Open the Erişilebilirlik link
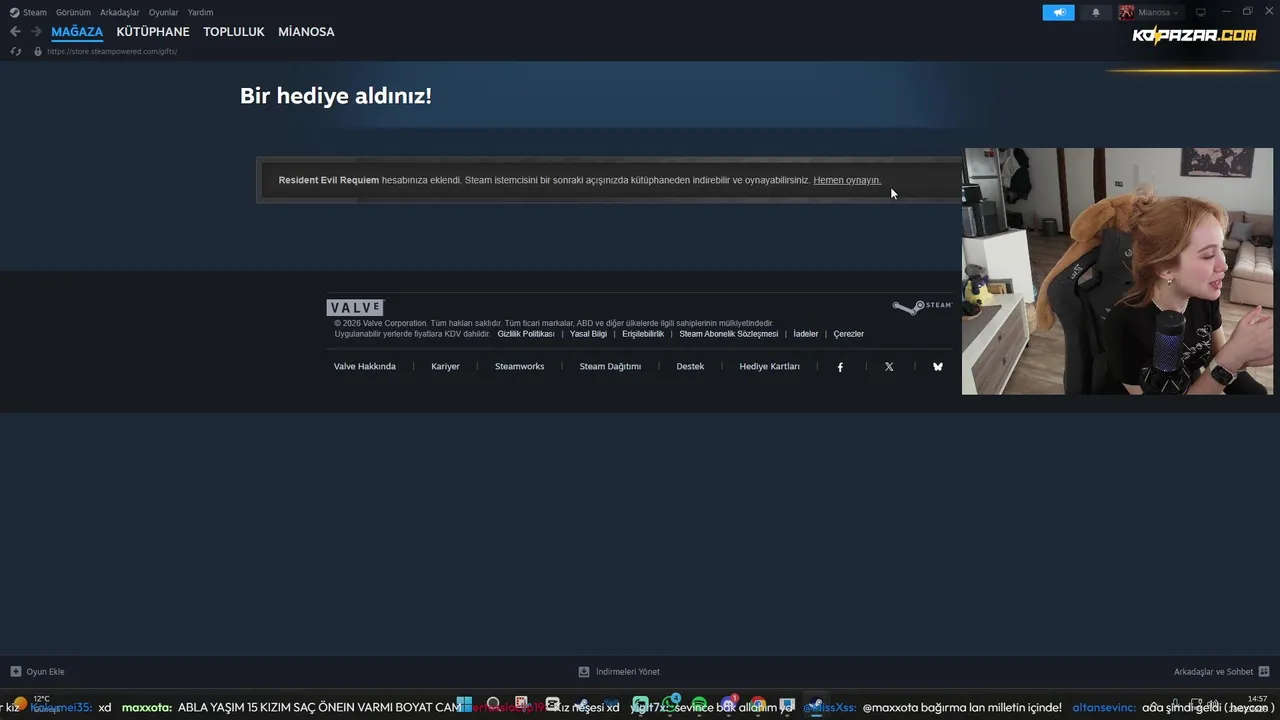Screen dimensions: 1280x720 [x=643, y=334]
